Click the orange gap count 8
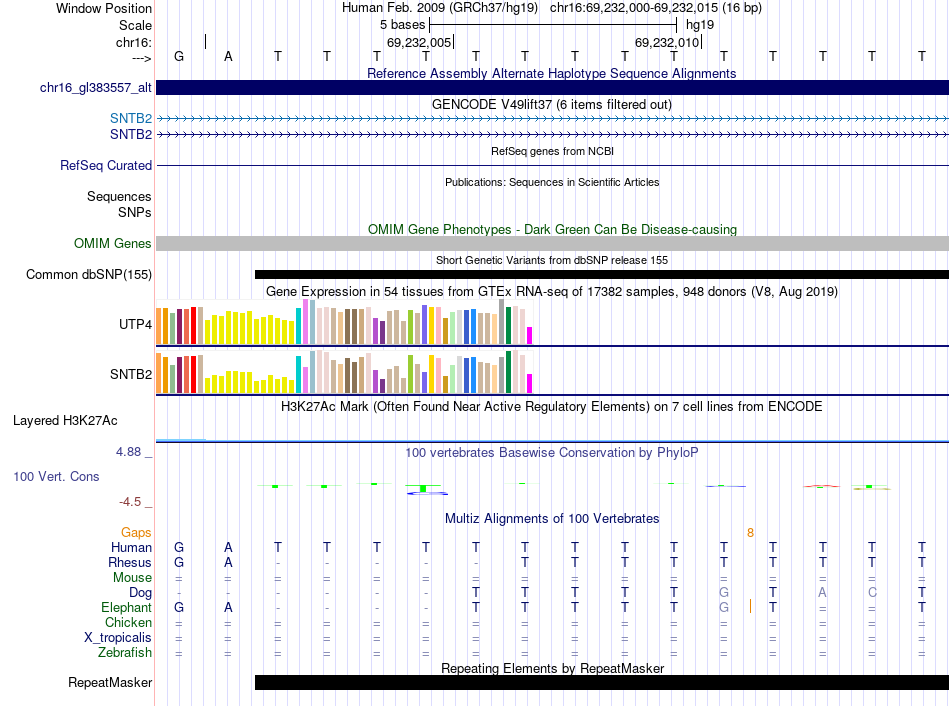 750,533
